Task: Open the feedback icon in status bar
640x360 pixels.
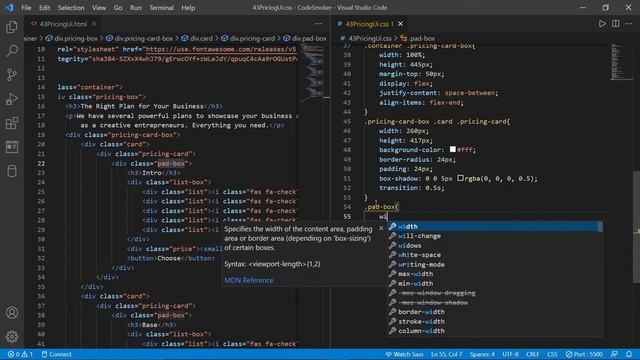Action: tap(614, 354)
